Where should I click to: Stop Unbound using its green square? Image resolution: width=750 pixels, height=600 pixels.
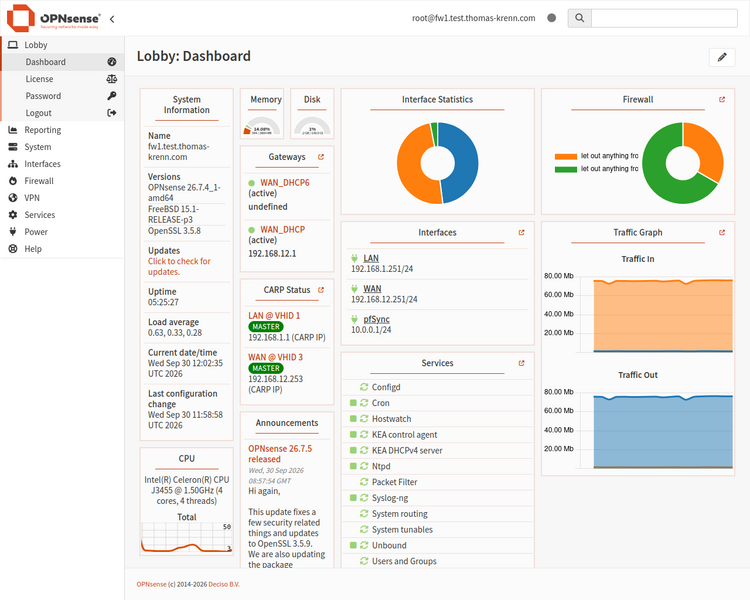click(353, 545)
